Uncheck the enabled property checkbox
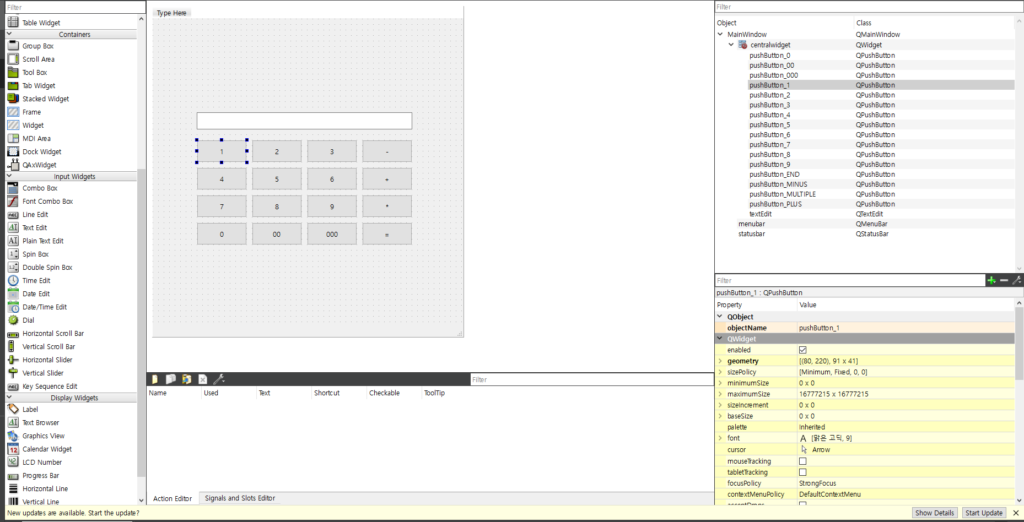The width and height of the screenshot is (1024, 522). click(803, 350)
